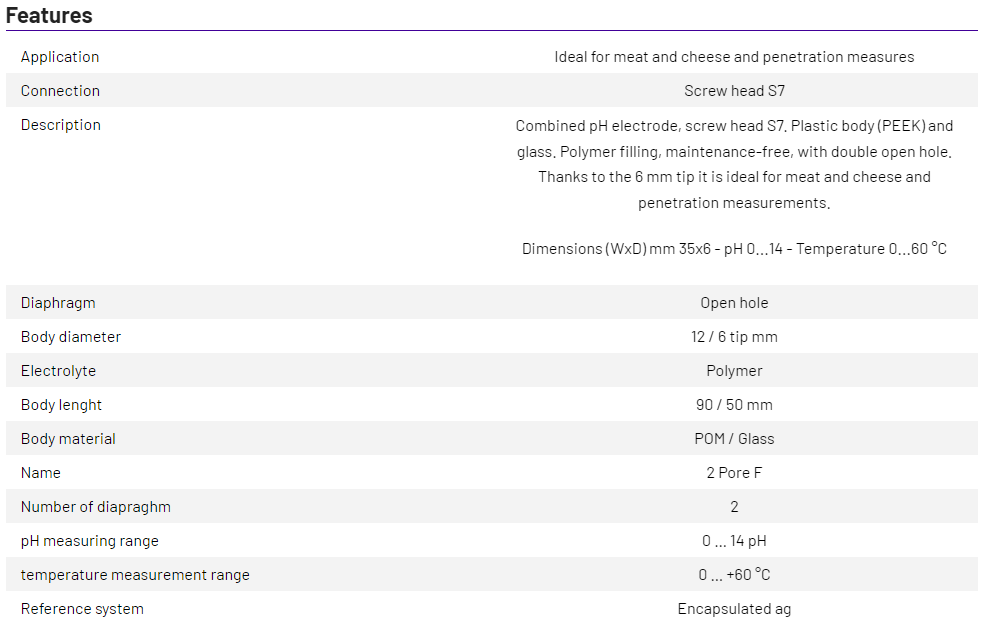
Task: Click the Diaphragm row label
Action: pyautogui.click(x=58, y=303)
